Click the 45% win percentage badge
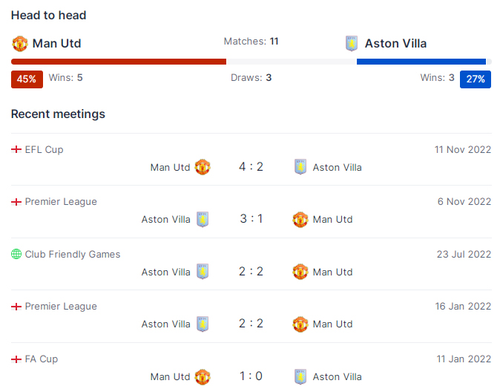 27,79
